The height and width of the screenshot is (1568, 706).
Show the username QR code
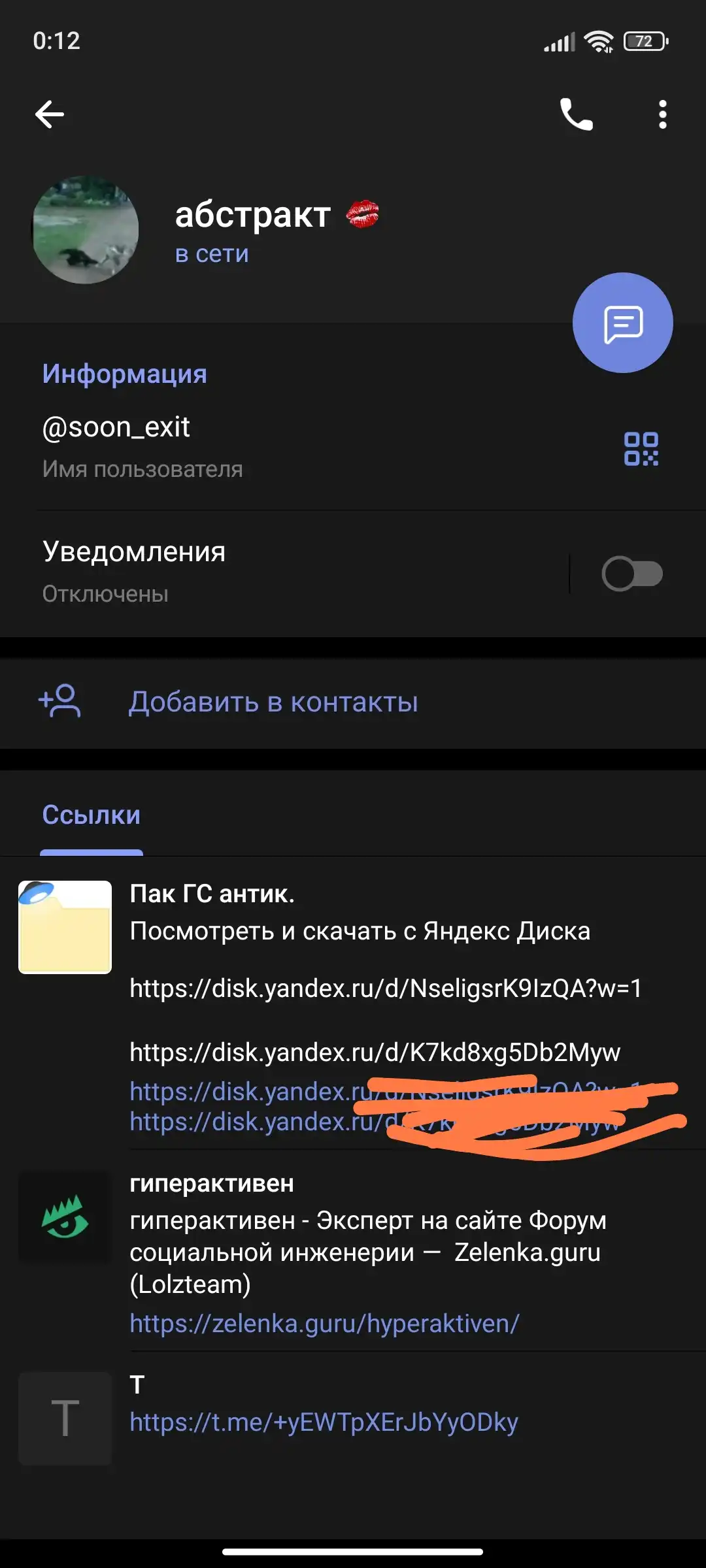tap(641, 449)
